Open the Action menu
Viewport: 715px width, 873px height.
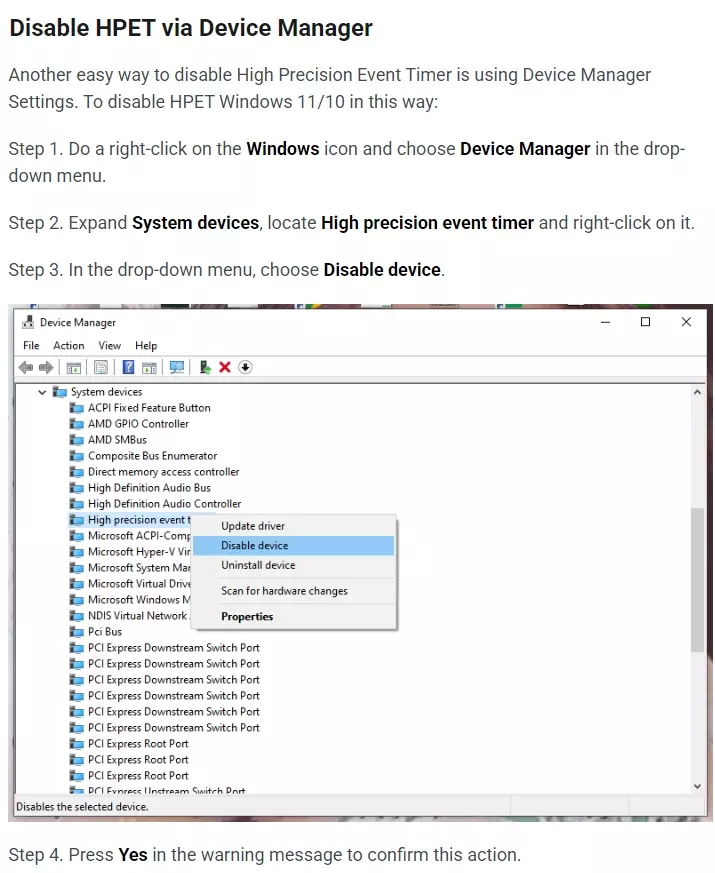(68, 346)
